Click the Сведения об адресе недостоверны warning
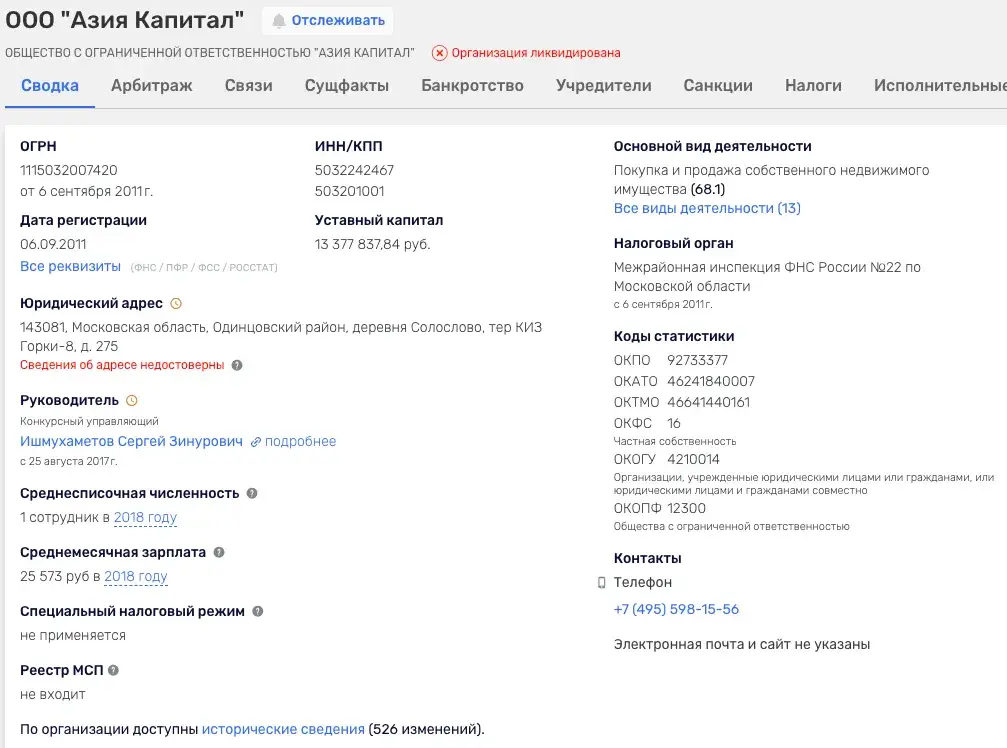The height and width of the screenshot is (748, 1007). point(122,365)
